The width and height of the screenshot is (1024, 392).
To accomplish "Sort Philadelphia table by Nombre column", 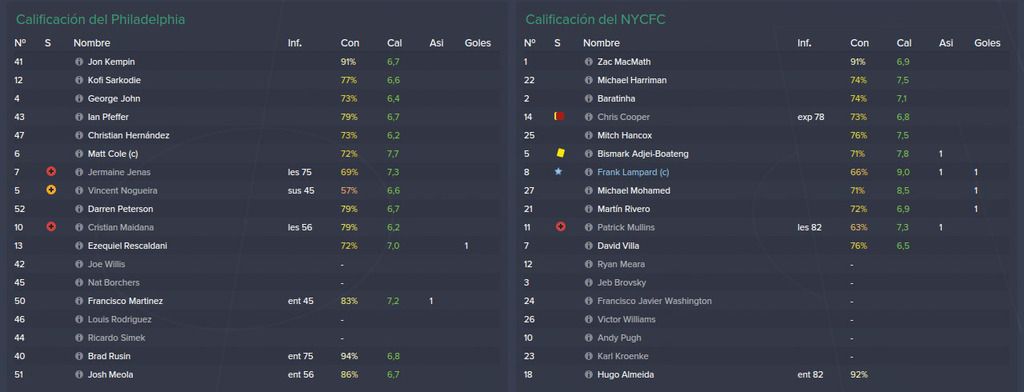I will click(x=91, y=43).
